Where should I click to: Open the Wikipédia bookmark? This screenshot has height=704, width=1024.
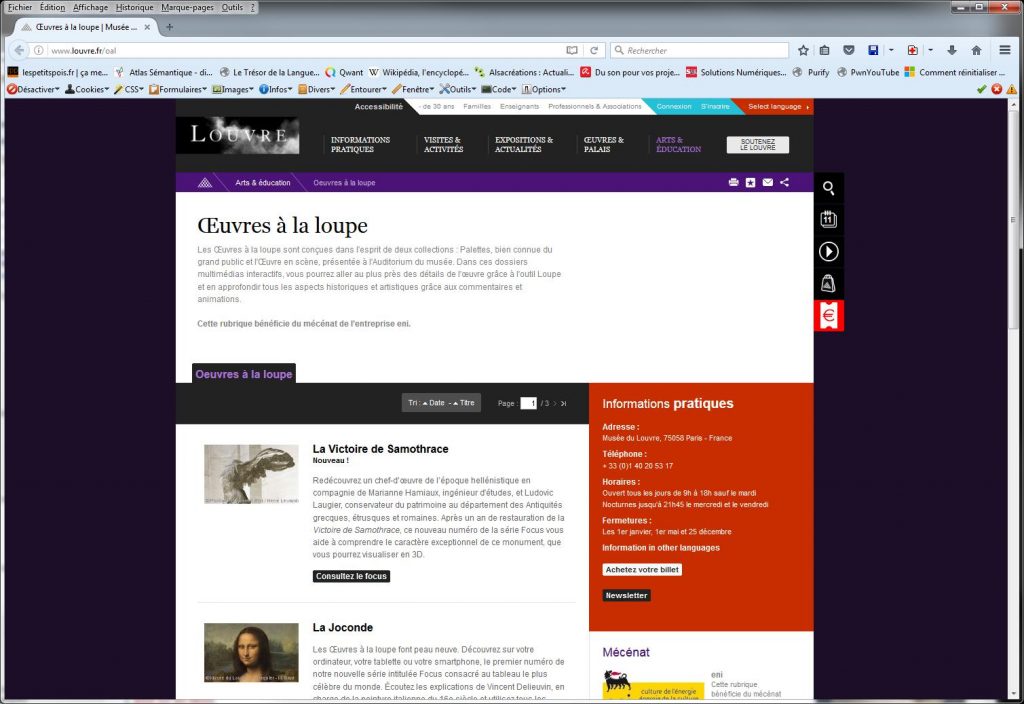tap(419, 72)
